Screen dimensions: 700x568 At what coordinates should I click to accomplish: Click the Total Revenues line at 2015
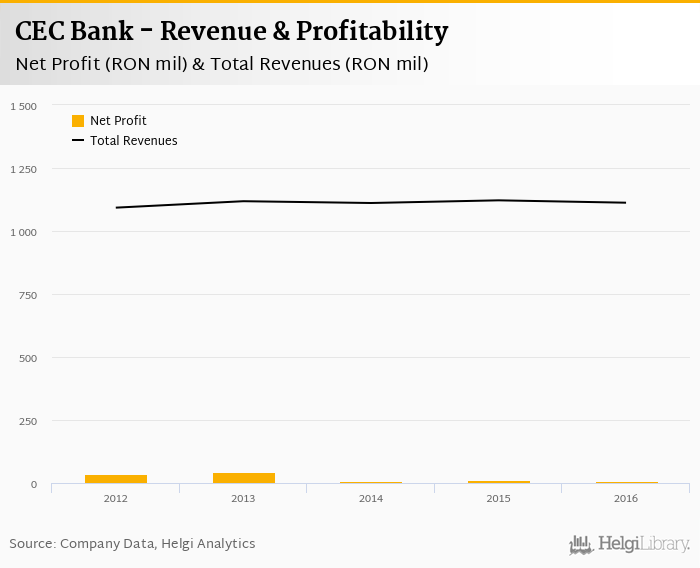pyautogui.click(x=498, y=200)
